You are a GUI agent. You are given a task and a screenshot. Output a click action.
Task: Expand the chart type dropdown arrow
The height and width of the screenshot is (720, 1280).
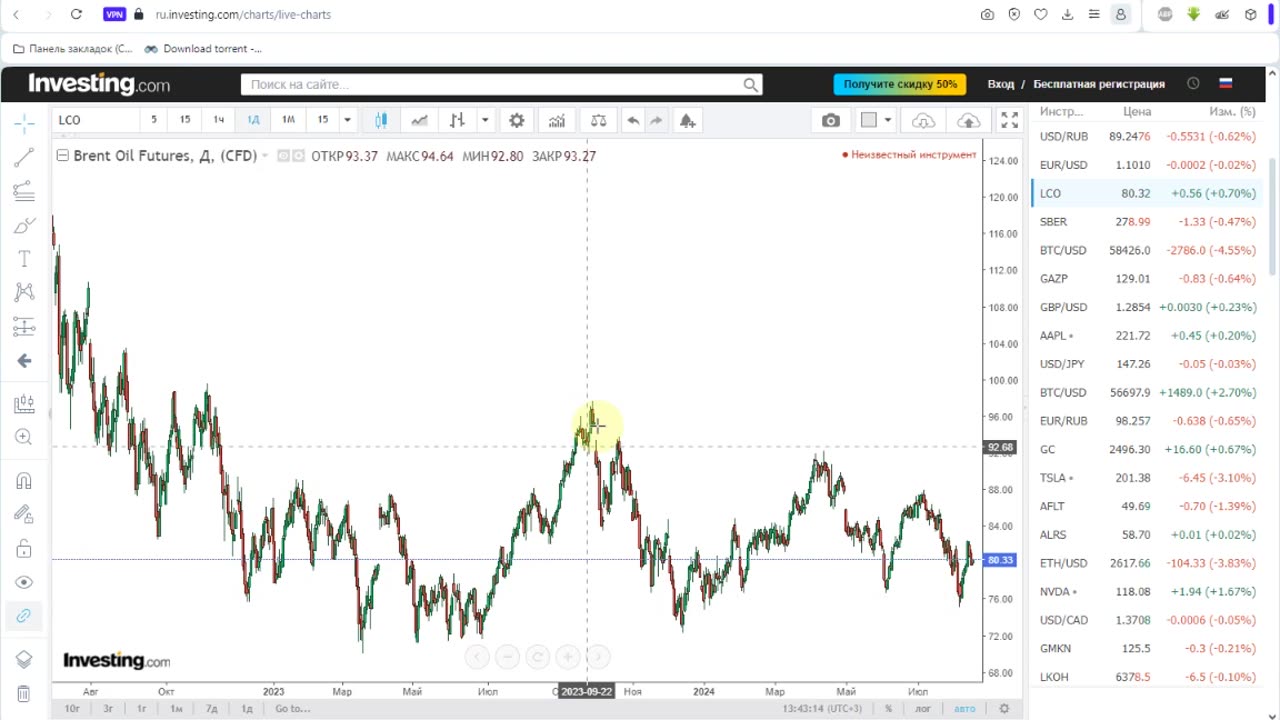pos(485,120)
